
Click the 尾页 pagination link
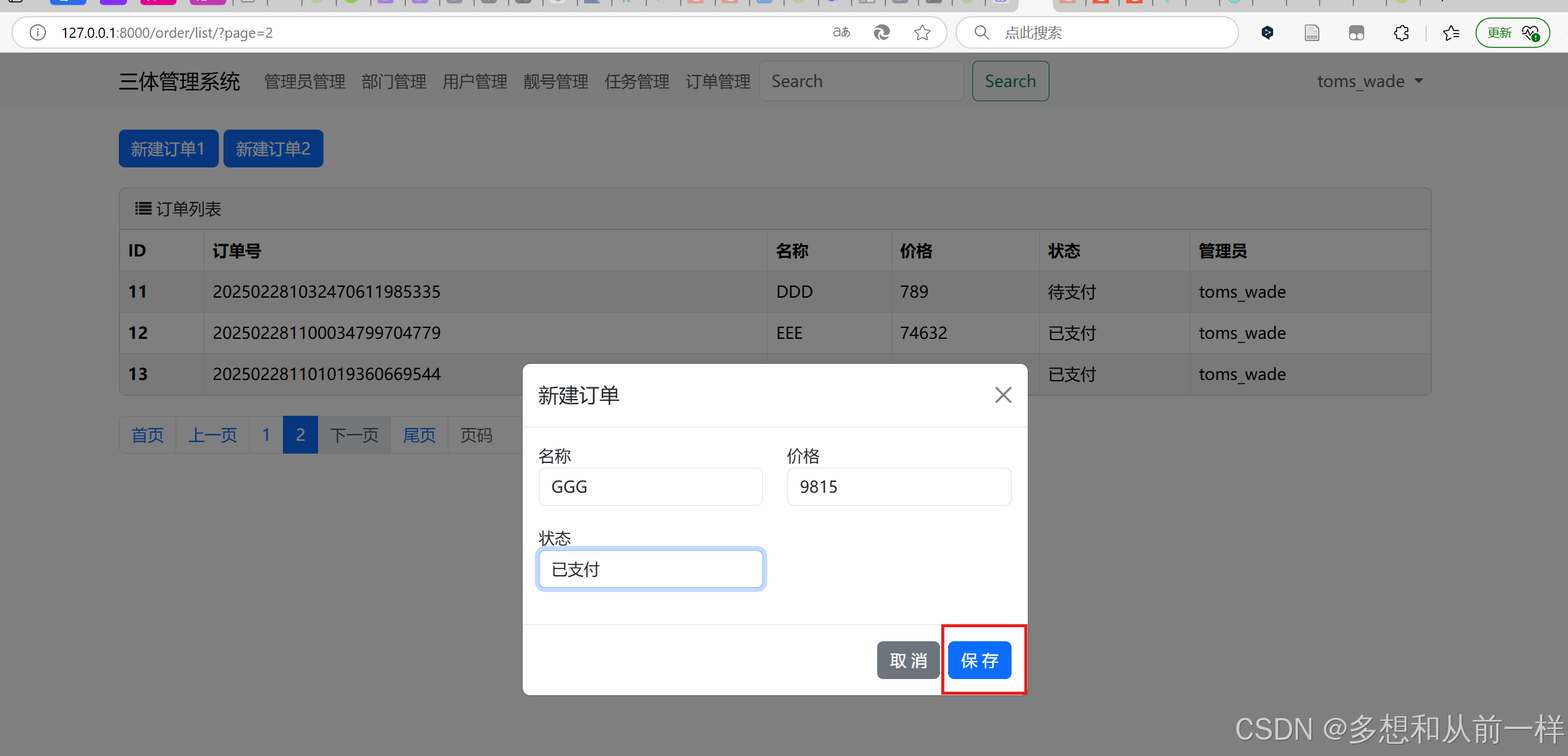coord(419,435)
